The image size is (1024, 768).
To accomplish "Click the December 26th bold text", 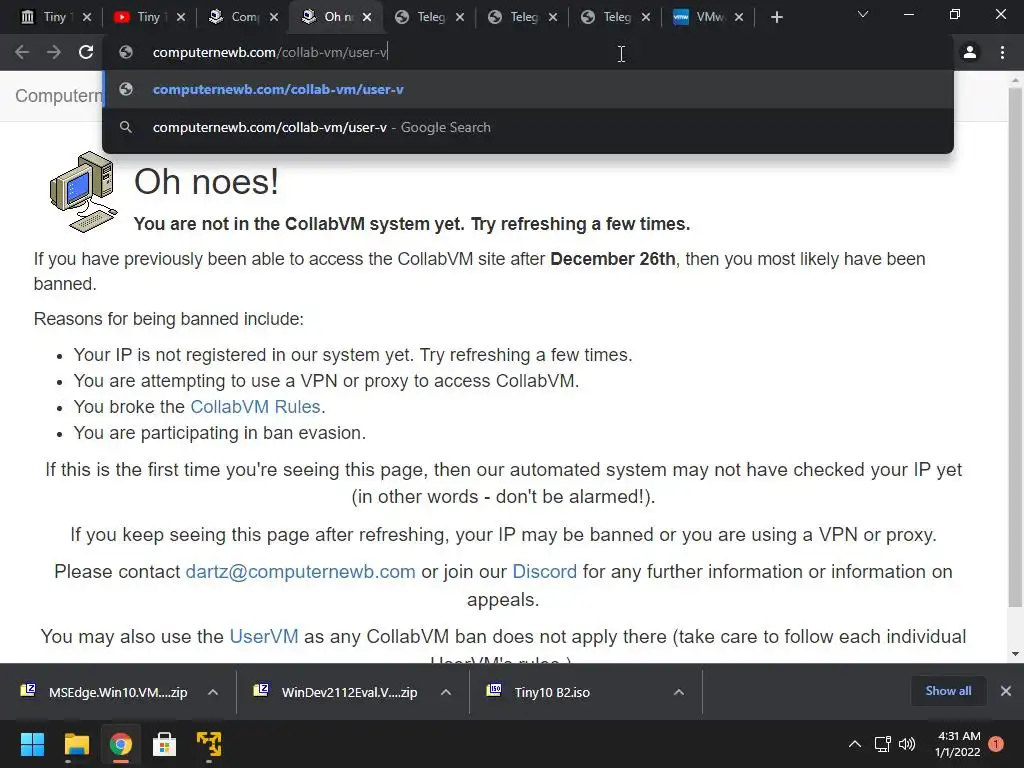I will point(613,259).
